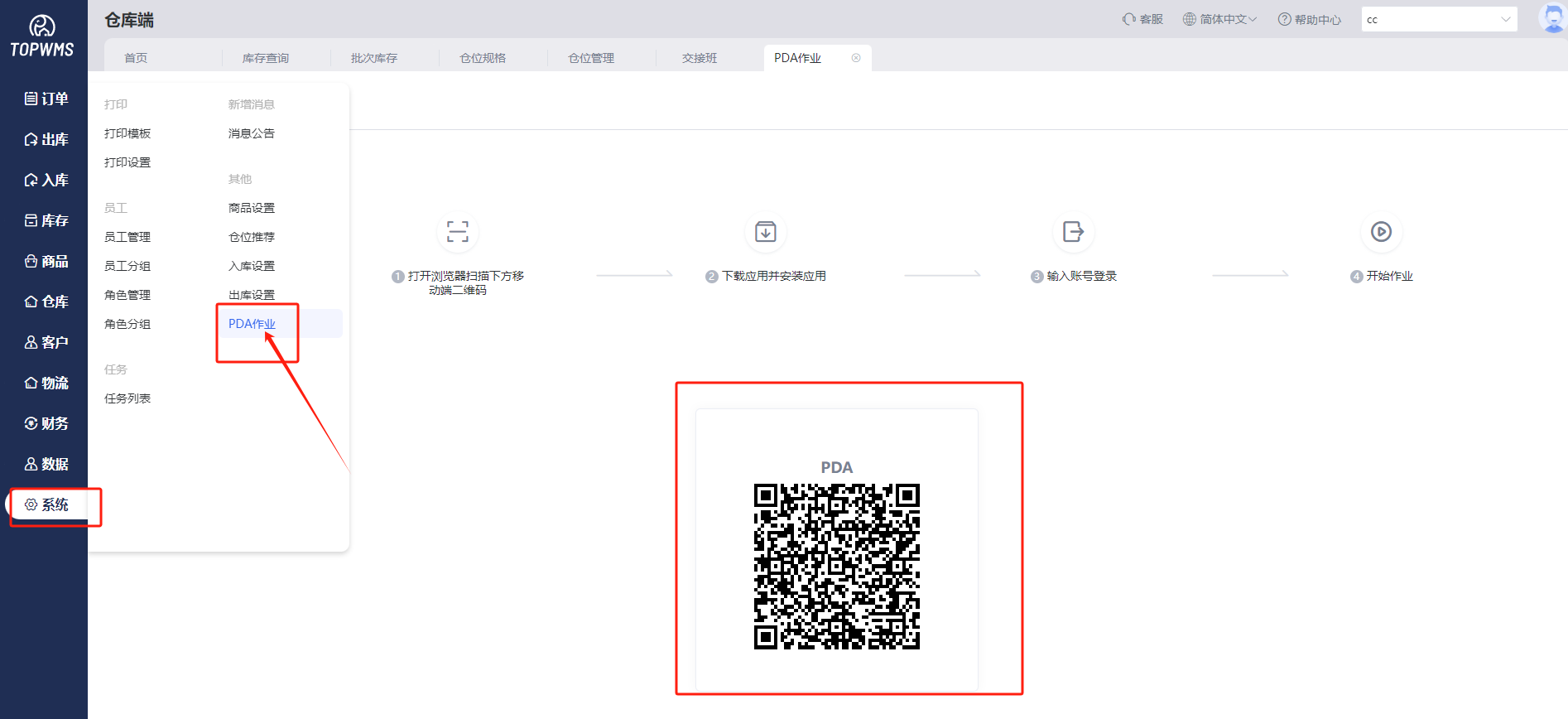The image size is (1568, 719).
Task: Open the 数据 sidebar menu
Action: 46,464
